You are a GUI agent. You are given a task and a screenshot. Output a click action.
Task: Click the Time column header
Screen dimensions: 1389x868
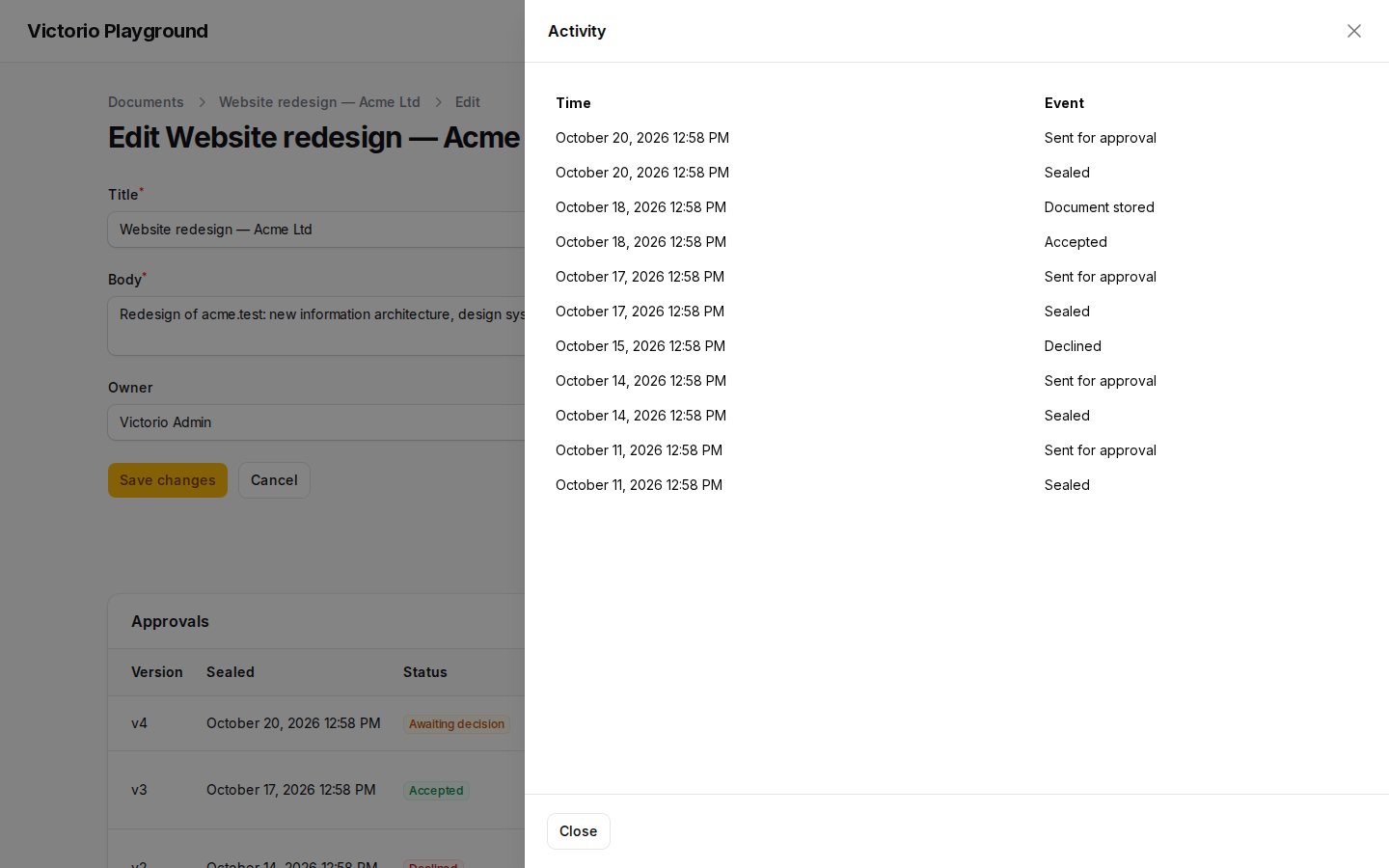[x=573, y=103]
